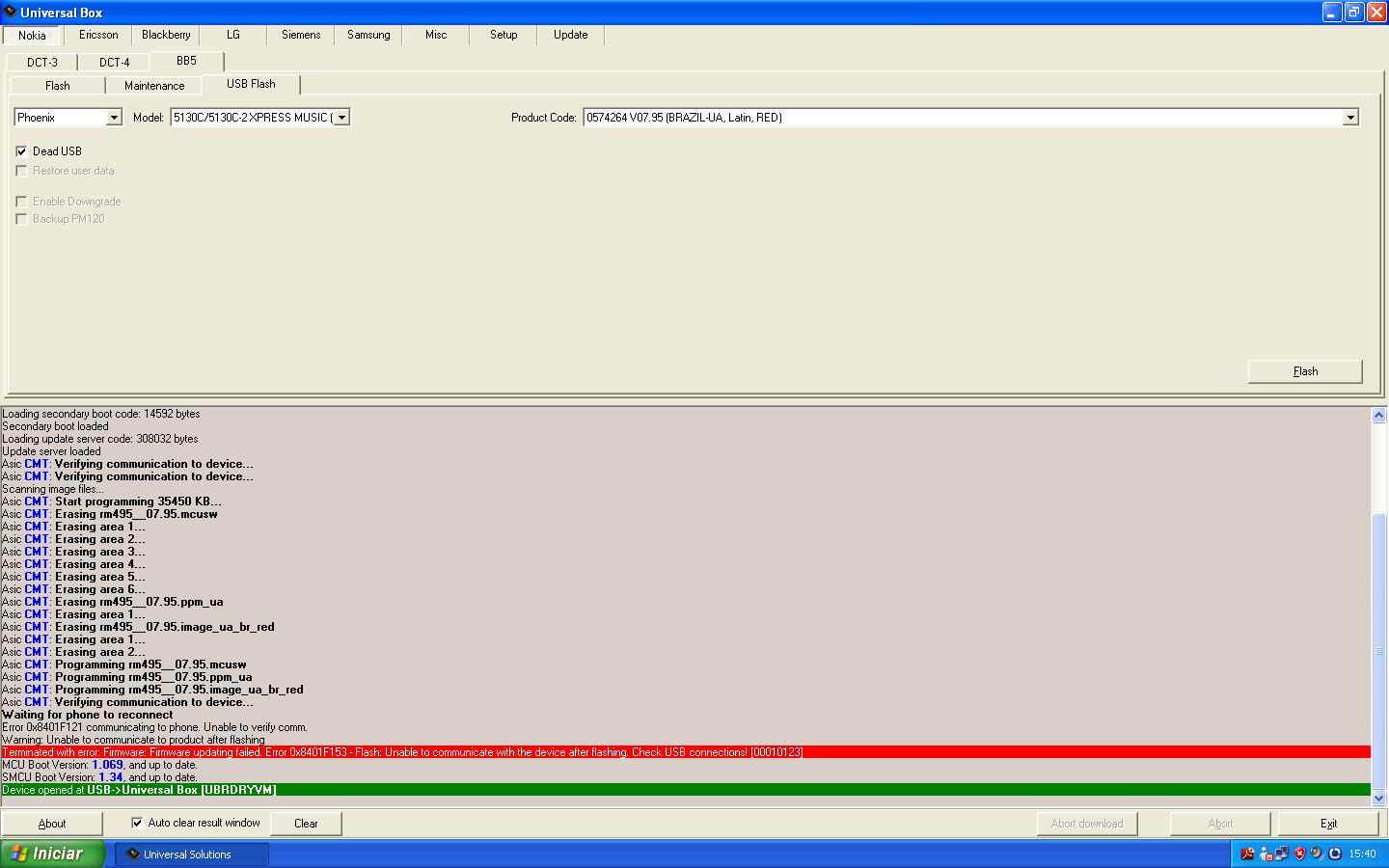1389x868 pixels.
Task: Select the Samsung tab
Action: click(368, 35)
